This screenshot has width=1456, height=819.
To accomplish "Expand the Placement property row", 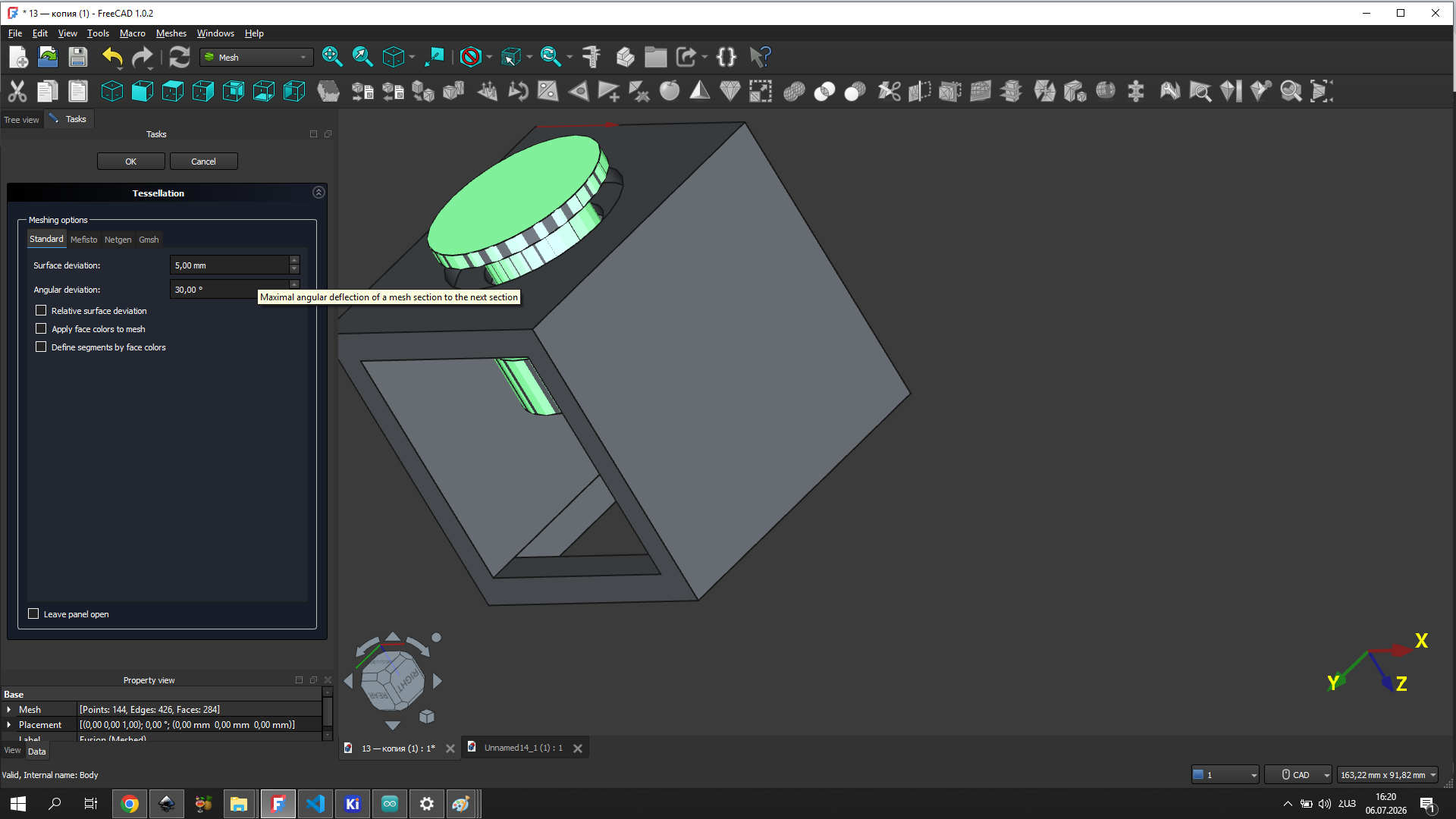I will point(9,725).
